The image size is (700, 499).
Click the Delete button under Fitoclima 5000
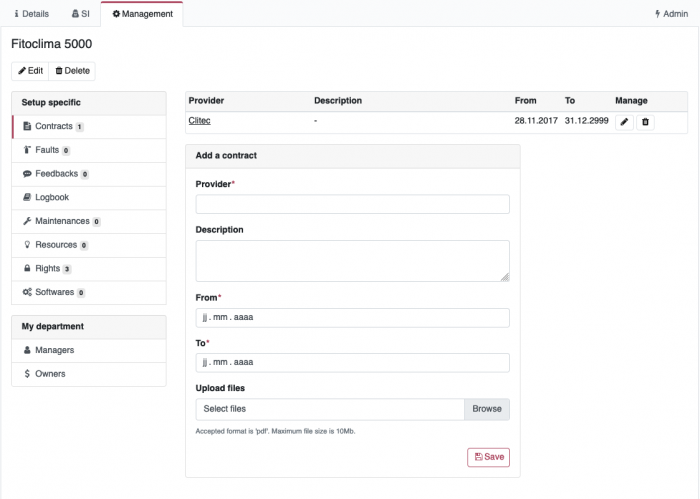[72, 71]
